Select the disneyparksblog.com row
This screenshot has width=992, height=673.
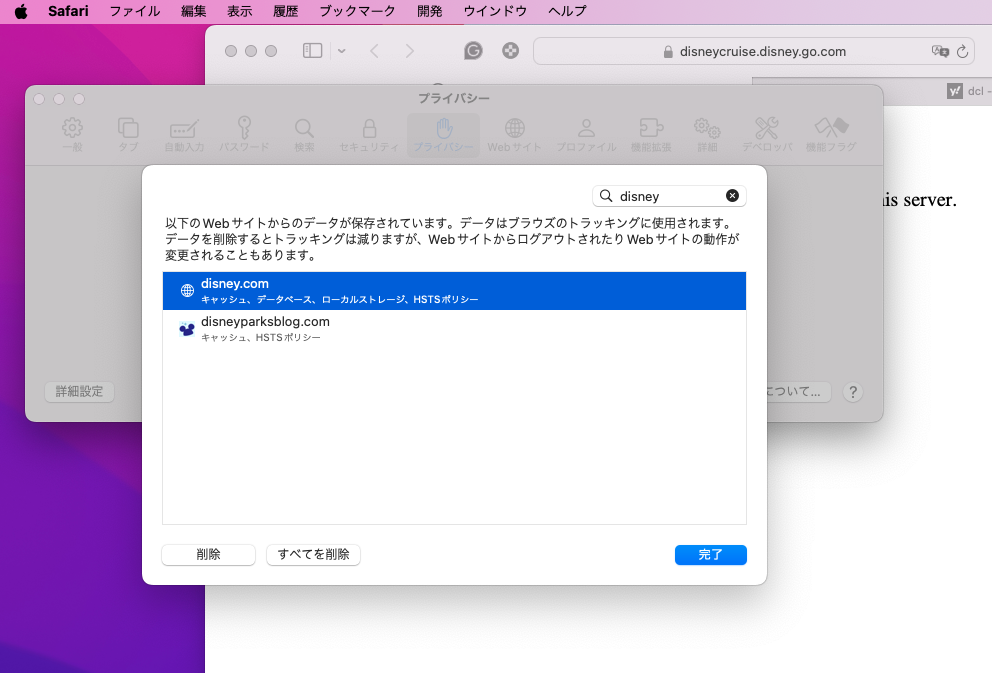[454, 328]
